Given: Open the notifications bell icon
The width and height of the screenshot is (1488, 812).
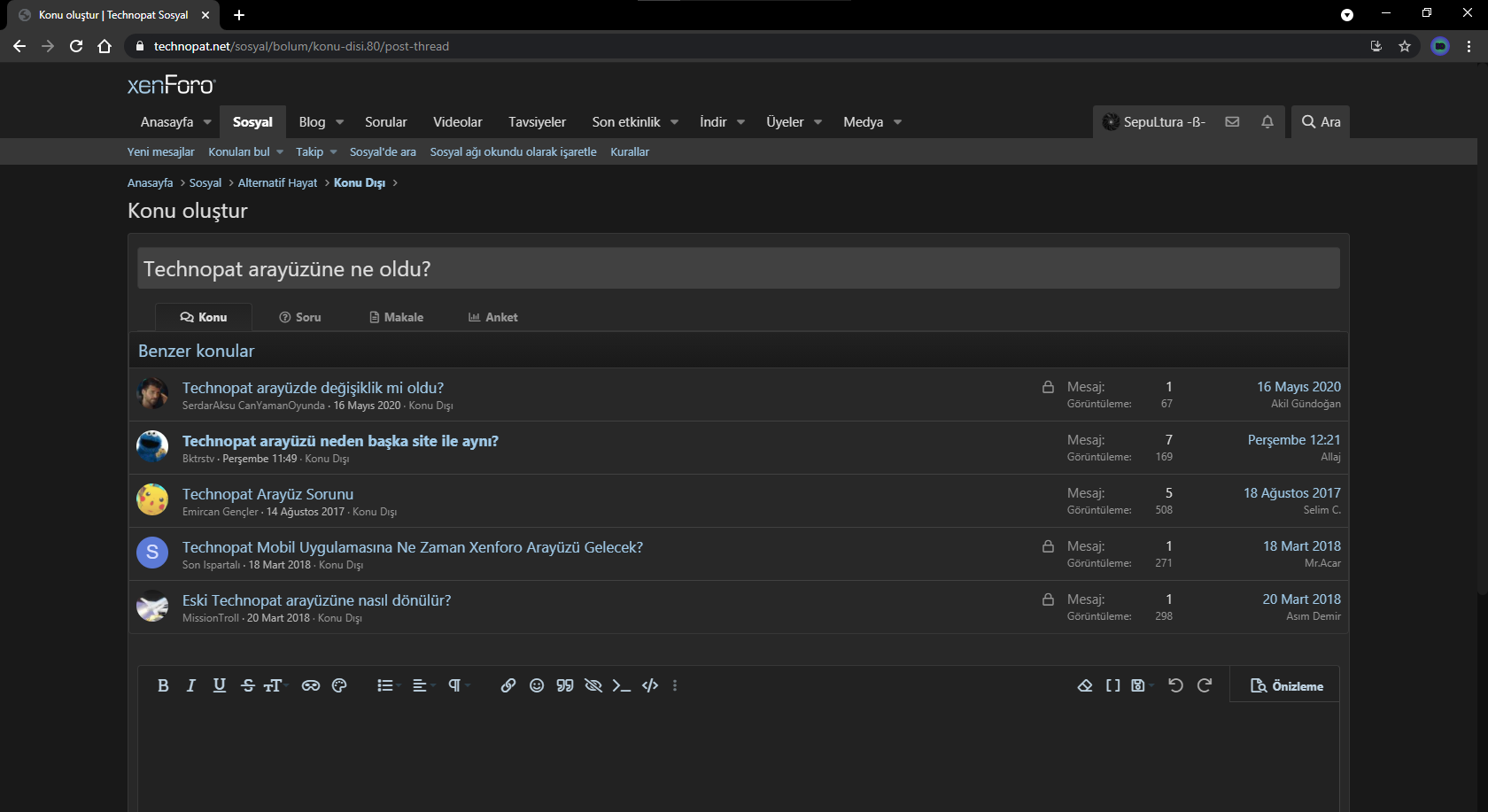Looking at the screenshot, I should (x=1267, y=122).
